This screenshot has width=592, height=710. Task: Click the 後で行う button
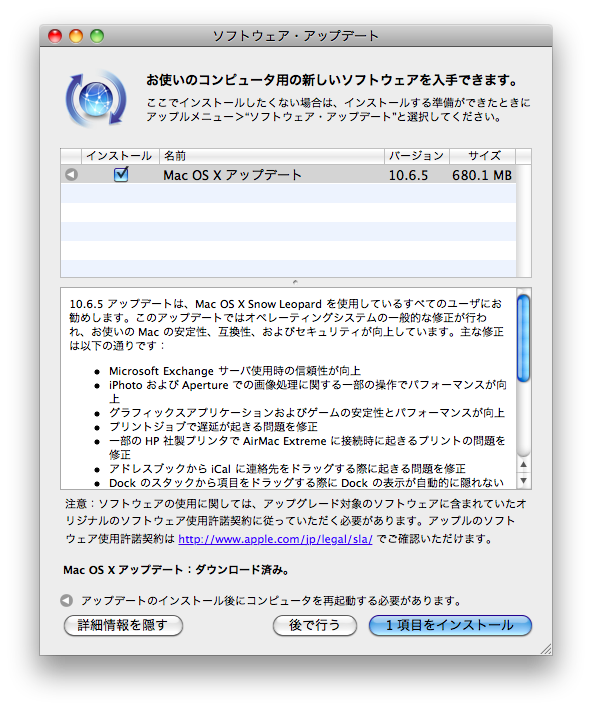coord(315,625)
